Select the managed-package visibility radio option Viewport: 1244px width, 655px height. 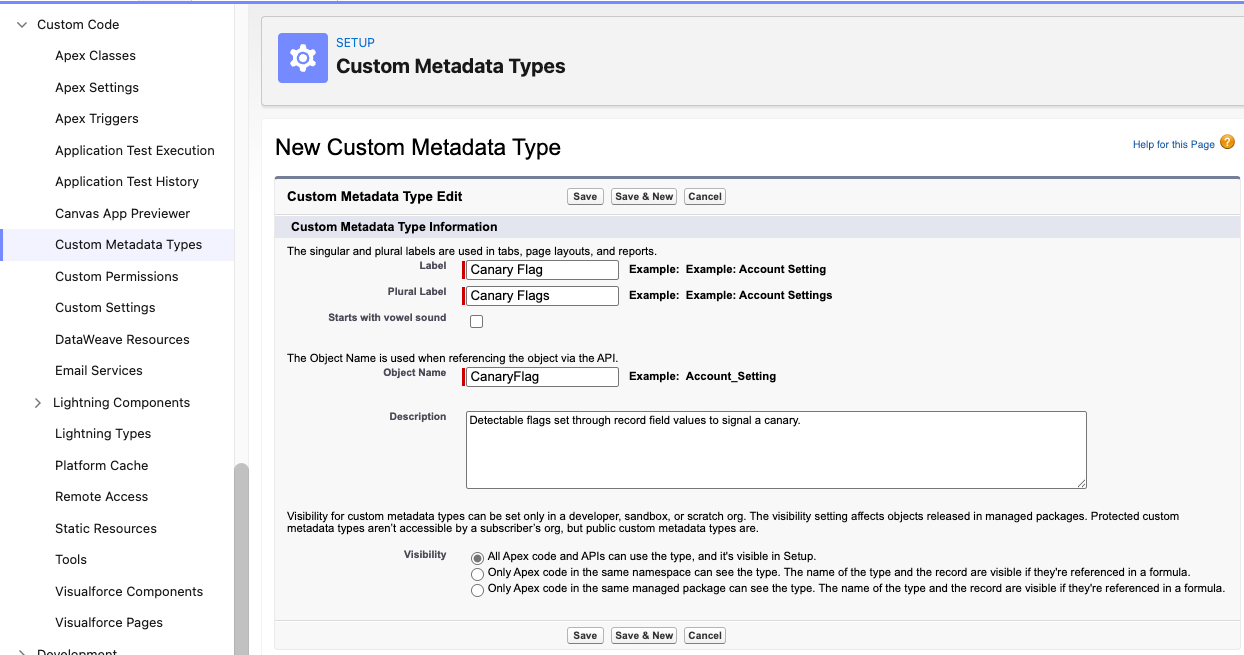pos(477,590)
